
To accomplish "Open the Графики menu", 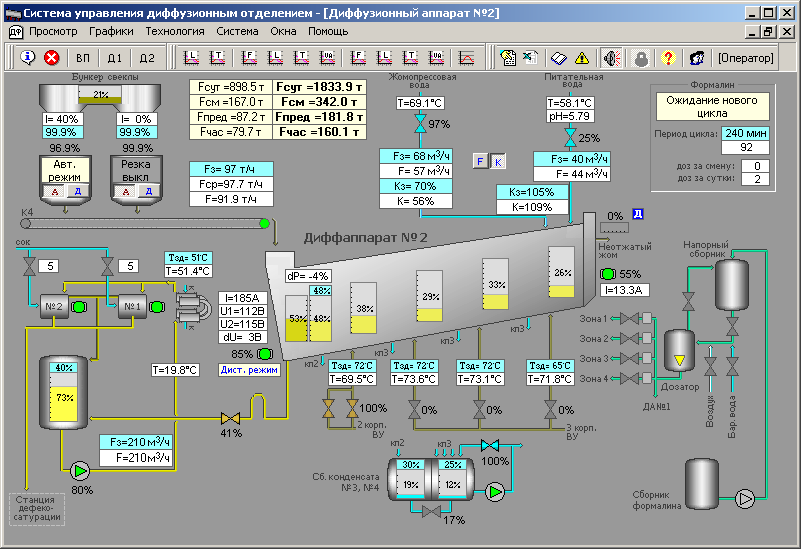I will point(111,32).
